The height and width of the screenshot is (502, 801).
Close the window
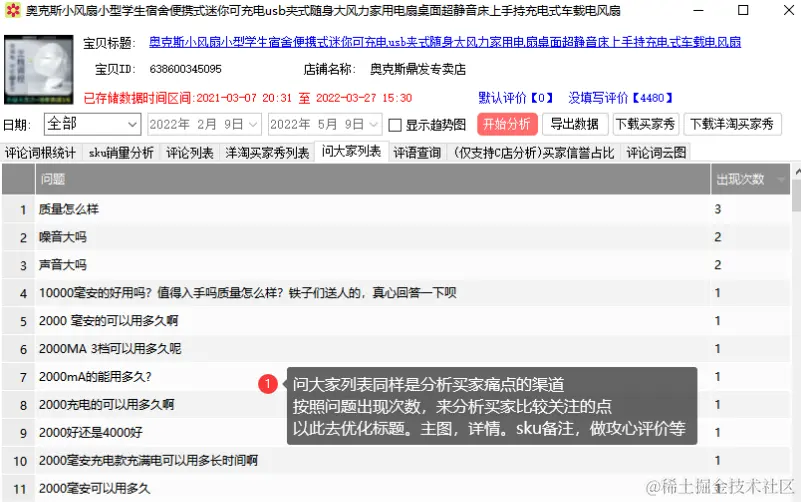(x=788, y=10)
